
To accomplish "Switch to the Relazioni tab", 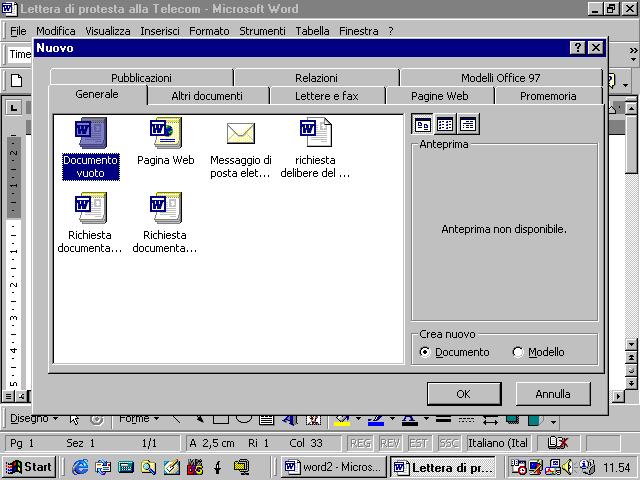I will 316,78.
